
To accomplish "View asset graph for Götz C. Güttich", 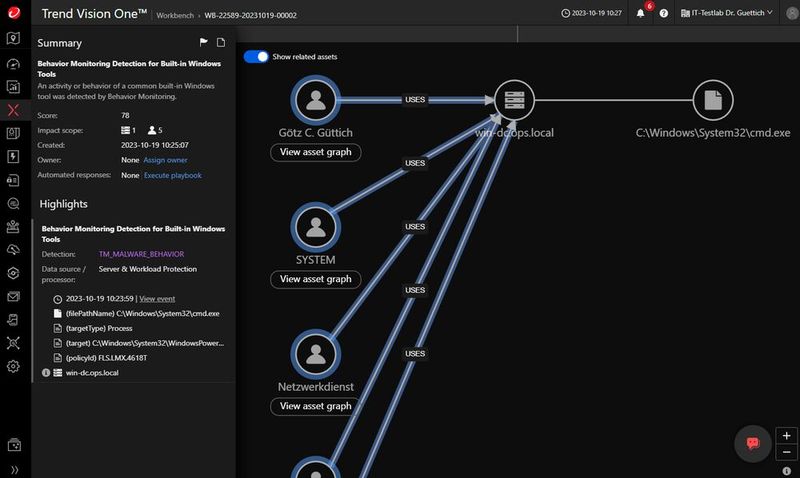I will (315, 152).
